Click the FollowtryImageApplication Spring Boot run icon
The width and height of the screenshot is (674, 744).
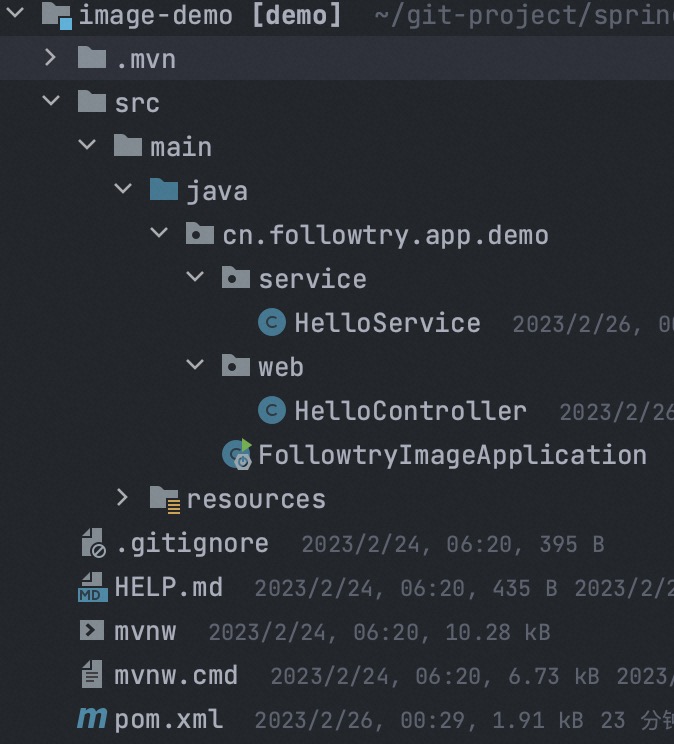238,455
